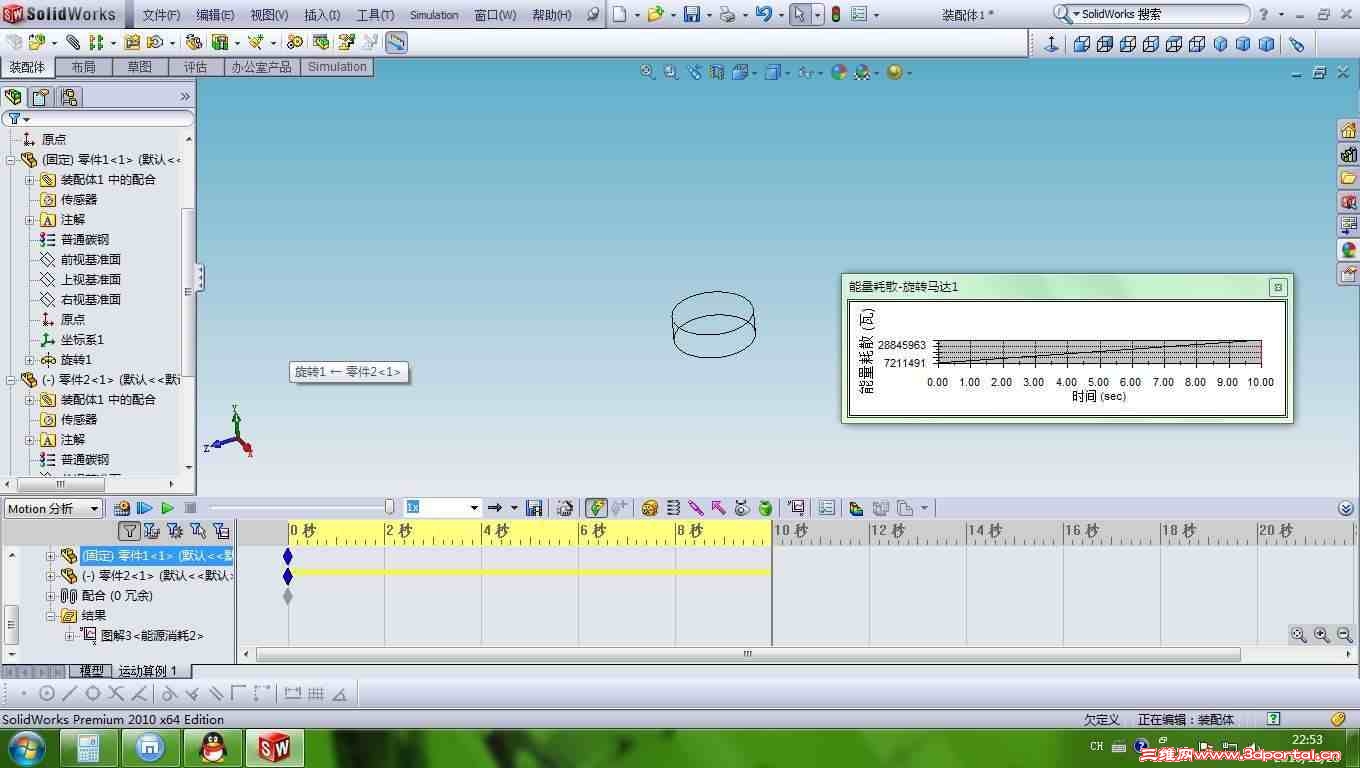Switch to the 评估 command tab
1360x768 pixels.
coord(195,67)
